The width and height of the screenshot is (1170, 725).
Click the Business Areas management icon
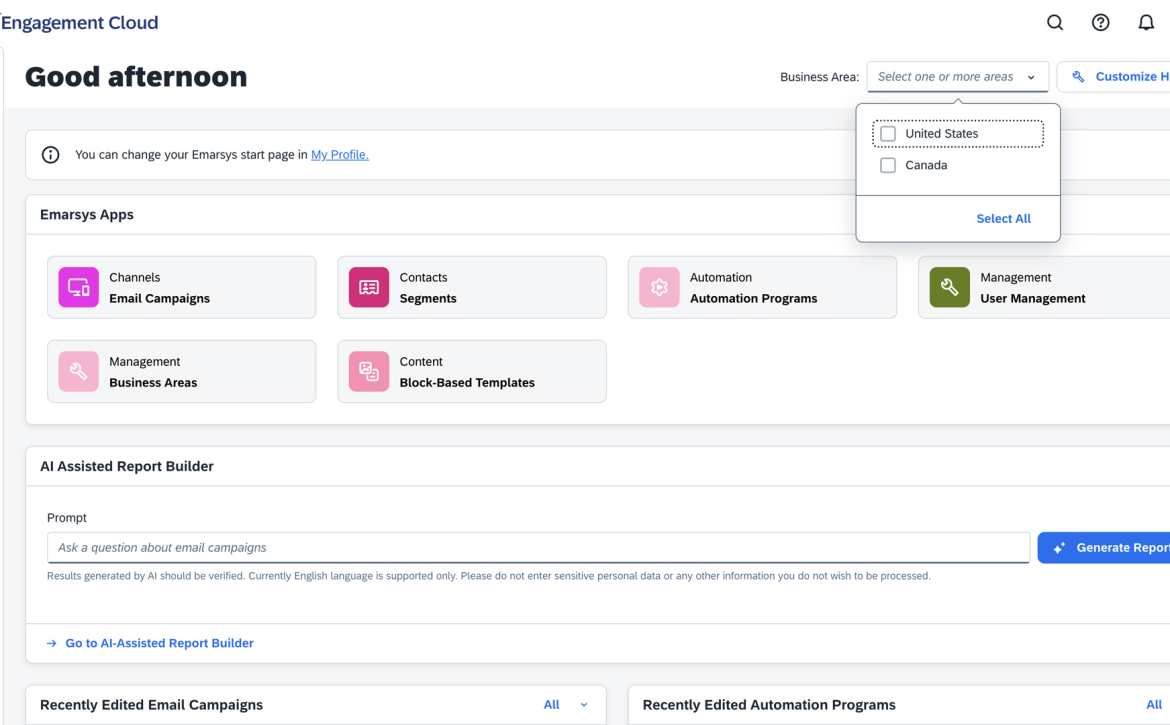point(78,372)
